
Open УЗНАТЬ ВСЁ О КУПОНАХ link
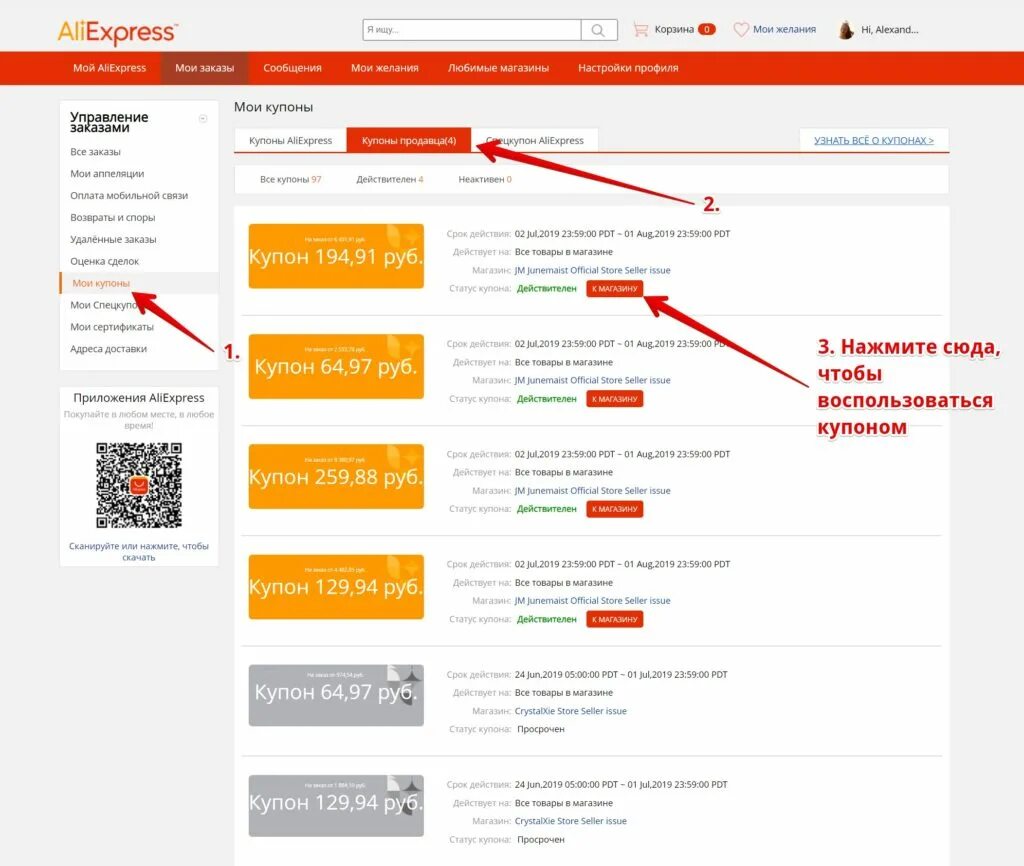[874, 140]
